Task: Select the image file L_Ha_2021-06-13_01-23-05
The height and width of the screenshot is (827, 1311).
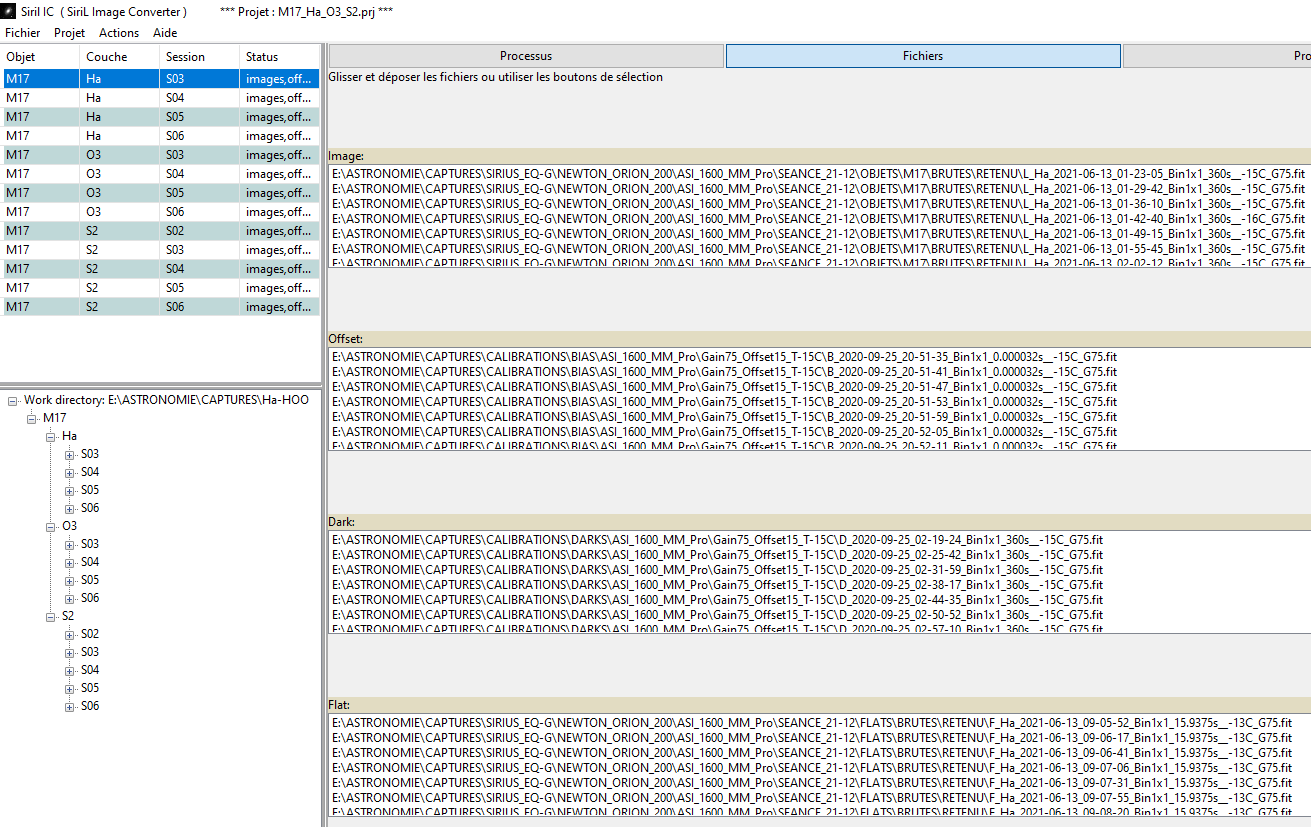Action: click(x=818, y=174)
